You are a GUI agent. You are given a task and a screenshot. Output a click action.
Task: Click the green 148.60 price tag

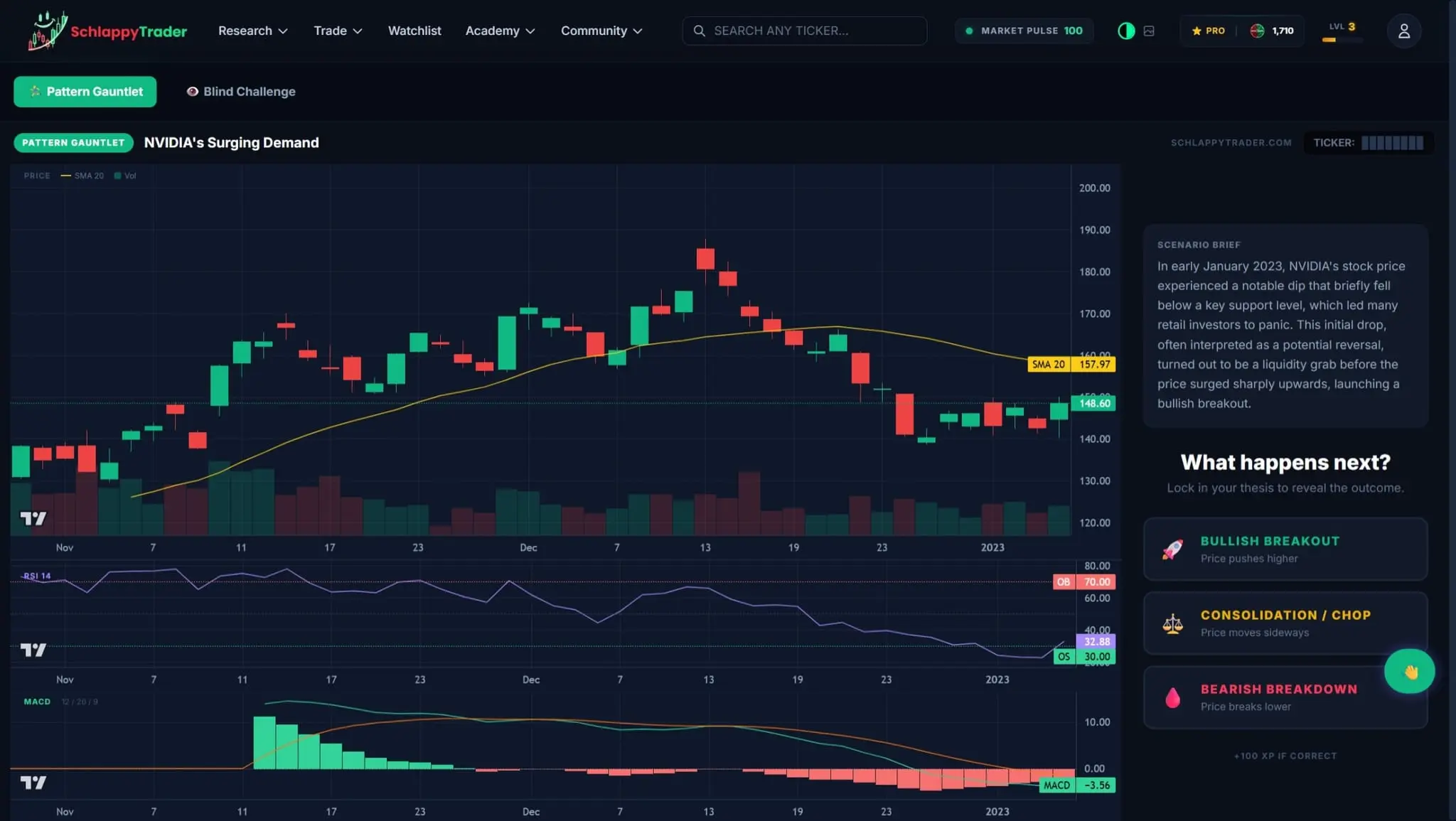pyautogui.click(x=1093, y=403)
